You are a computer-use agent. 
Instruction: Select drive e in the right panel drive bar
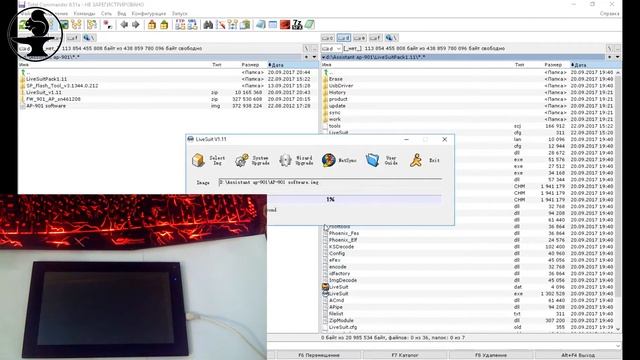pyautogui.click(x=360, y=38)
